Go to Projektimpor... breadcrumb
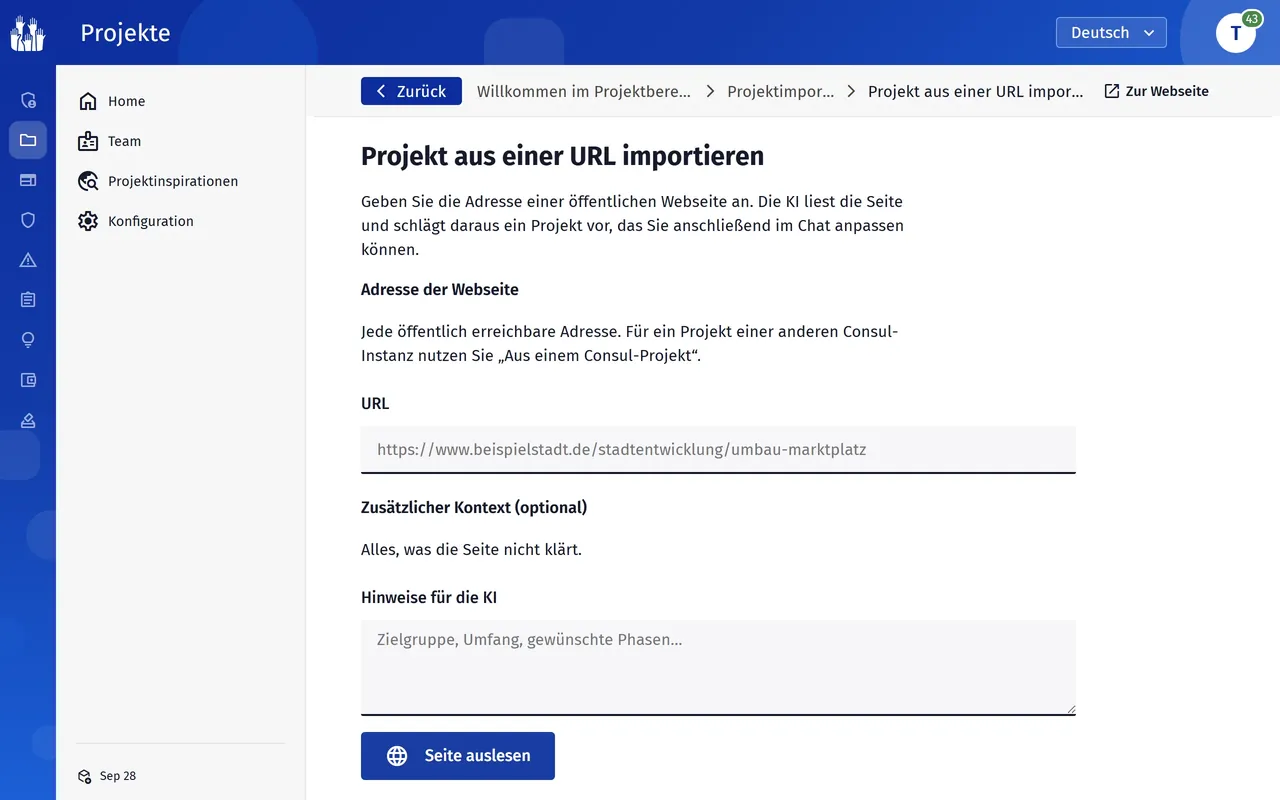Viewport: 1280px width, 800px height. click(x=780, y=91)
